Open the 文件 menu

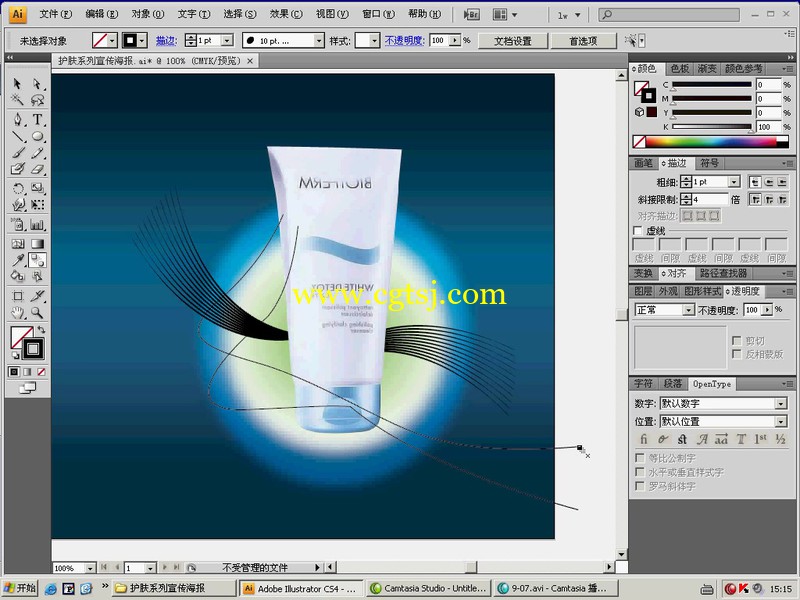[x=56, y=14]
